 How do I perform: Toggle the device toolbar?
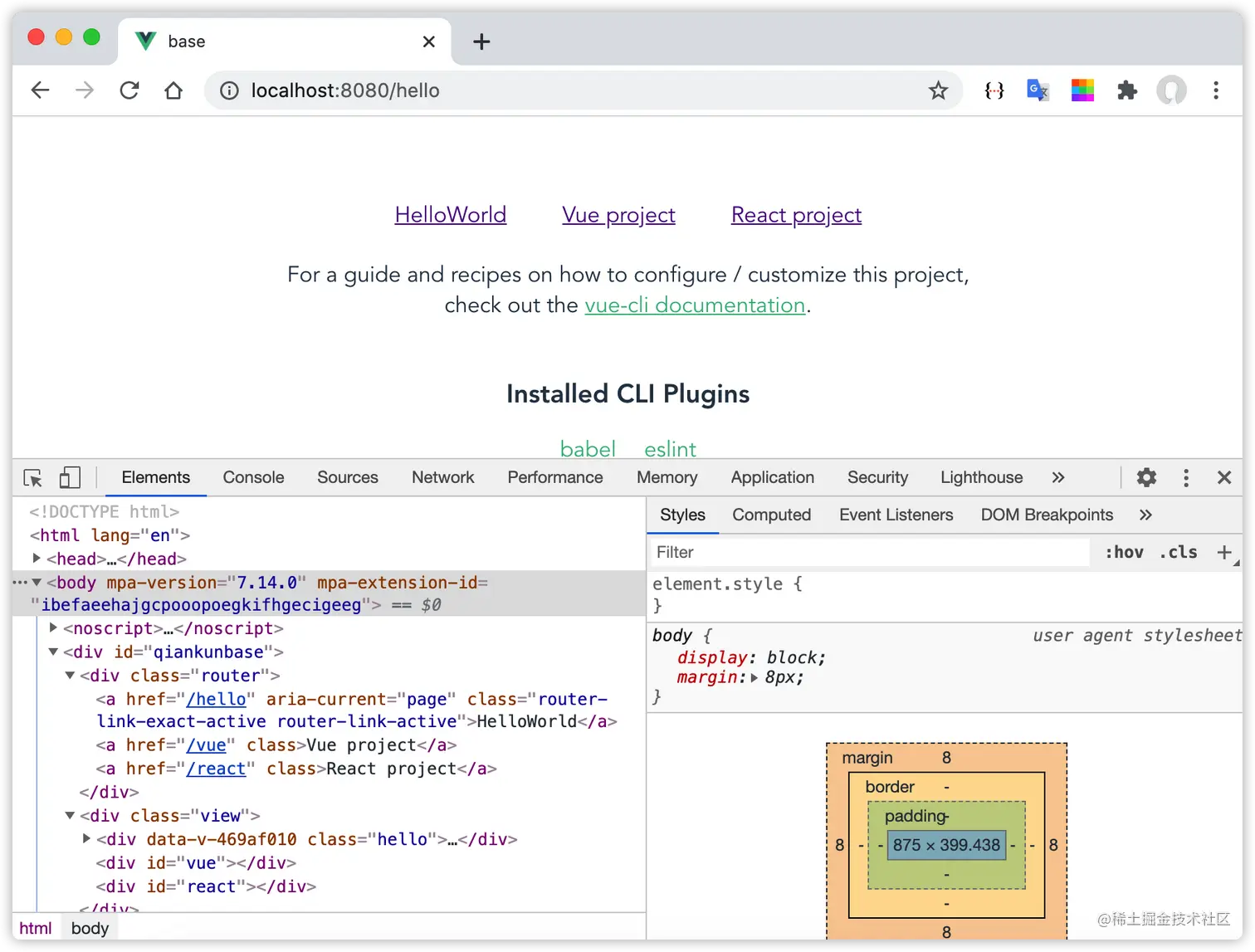70,478
